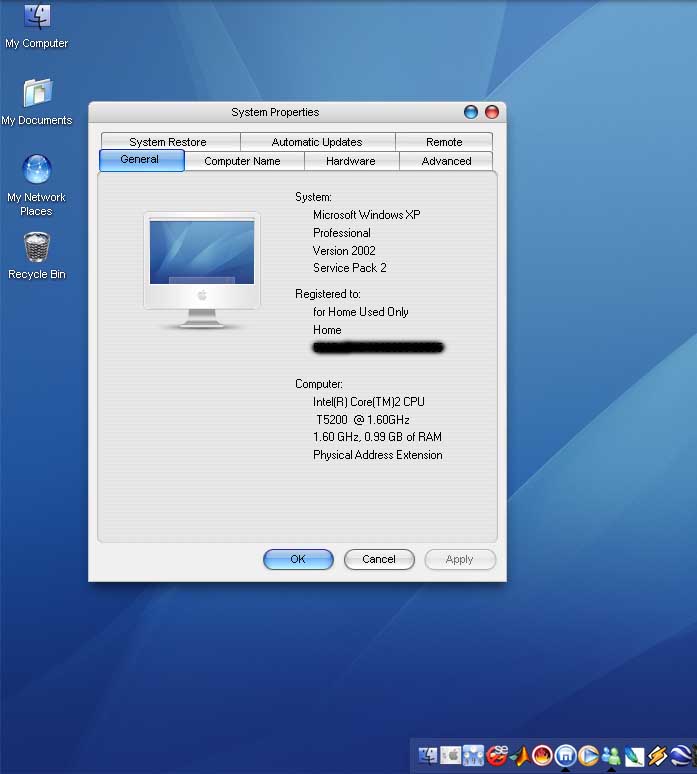
Task: Click the greyed-out Apply button
Action: [460, 559]
